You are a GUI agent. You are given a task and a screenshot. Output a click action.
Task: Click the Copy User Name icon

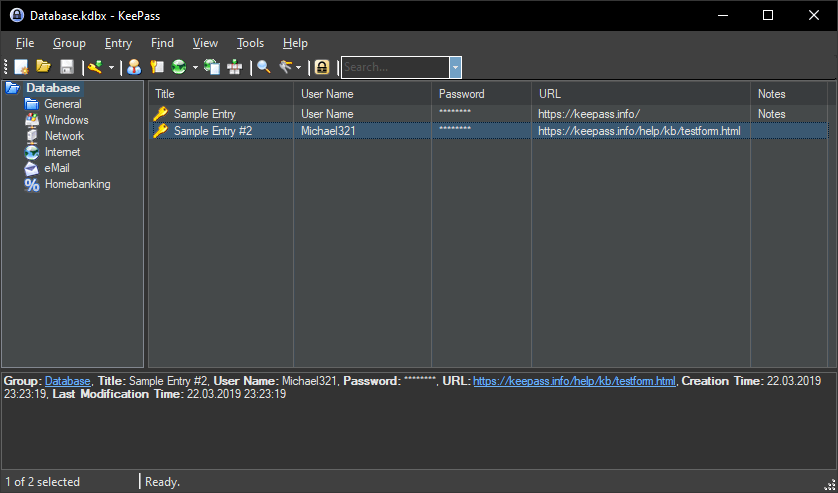tap(134, 67)
